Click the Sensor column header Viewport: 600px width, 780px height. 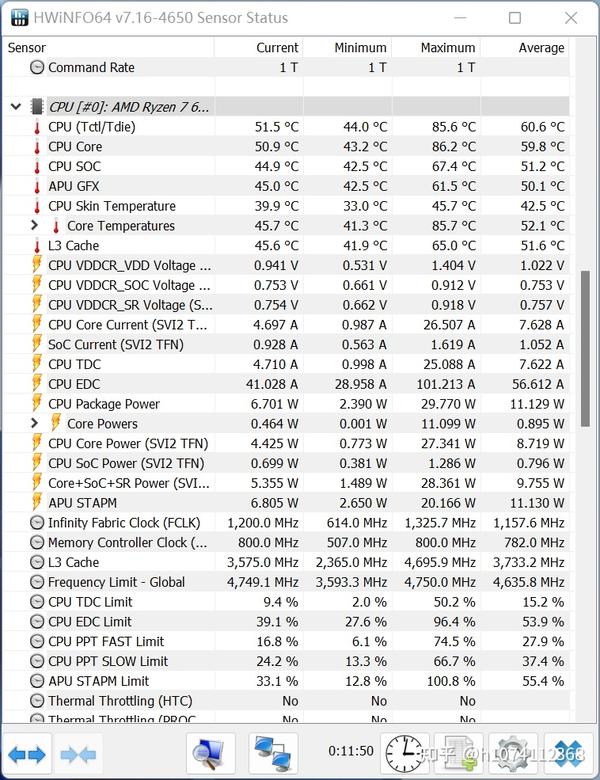point(27,47)
